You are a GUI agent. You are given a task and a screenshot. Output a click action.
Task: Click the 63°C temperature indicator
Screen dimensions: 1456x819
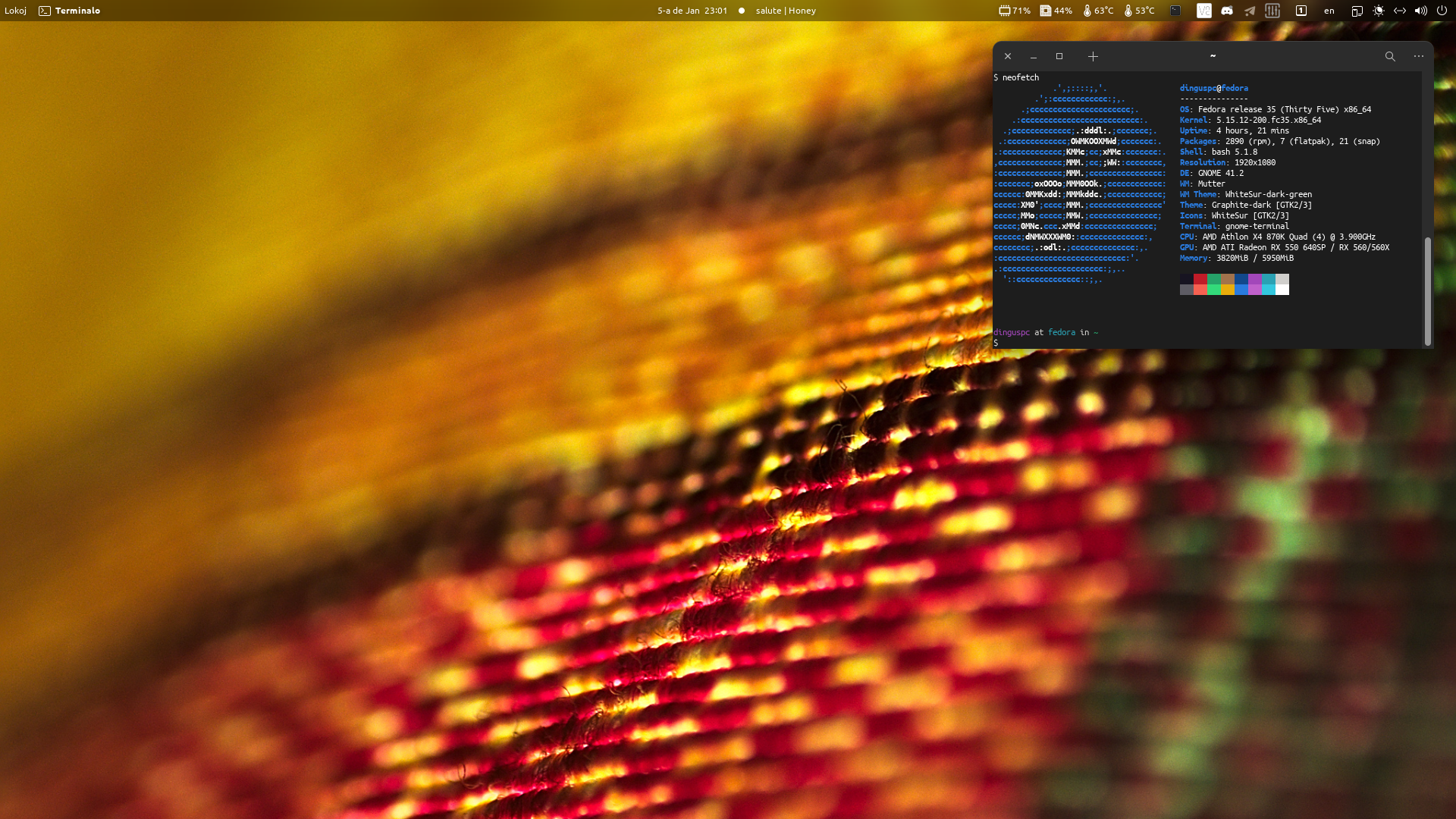pyautogui.click(x=1098, y=11)
